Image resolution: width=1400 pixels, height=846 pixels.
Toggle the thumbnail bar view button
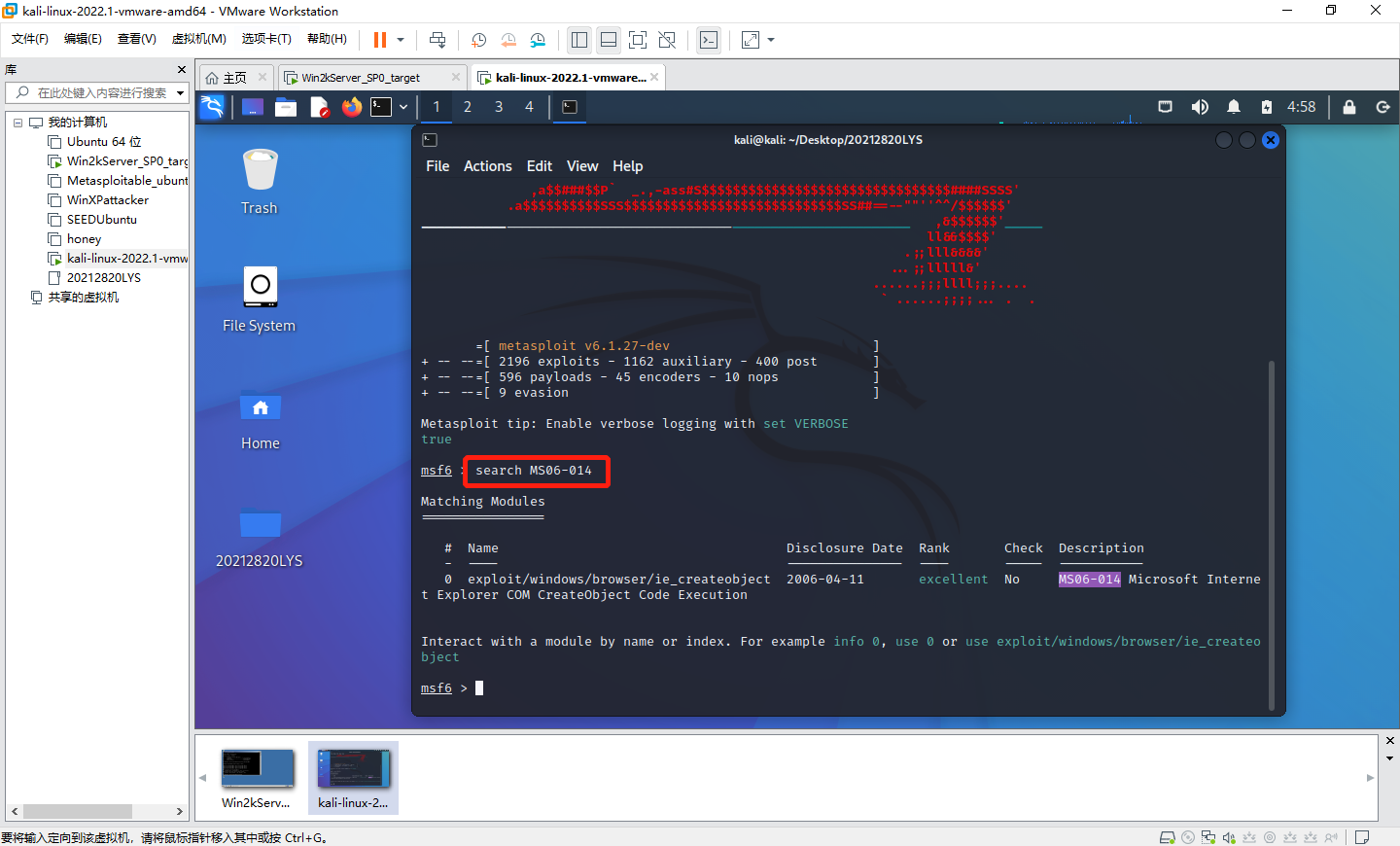point(609,40)
